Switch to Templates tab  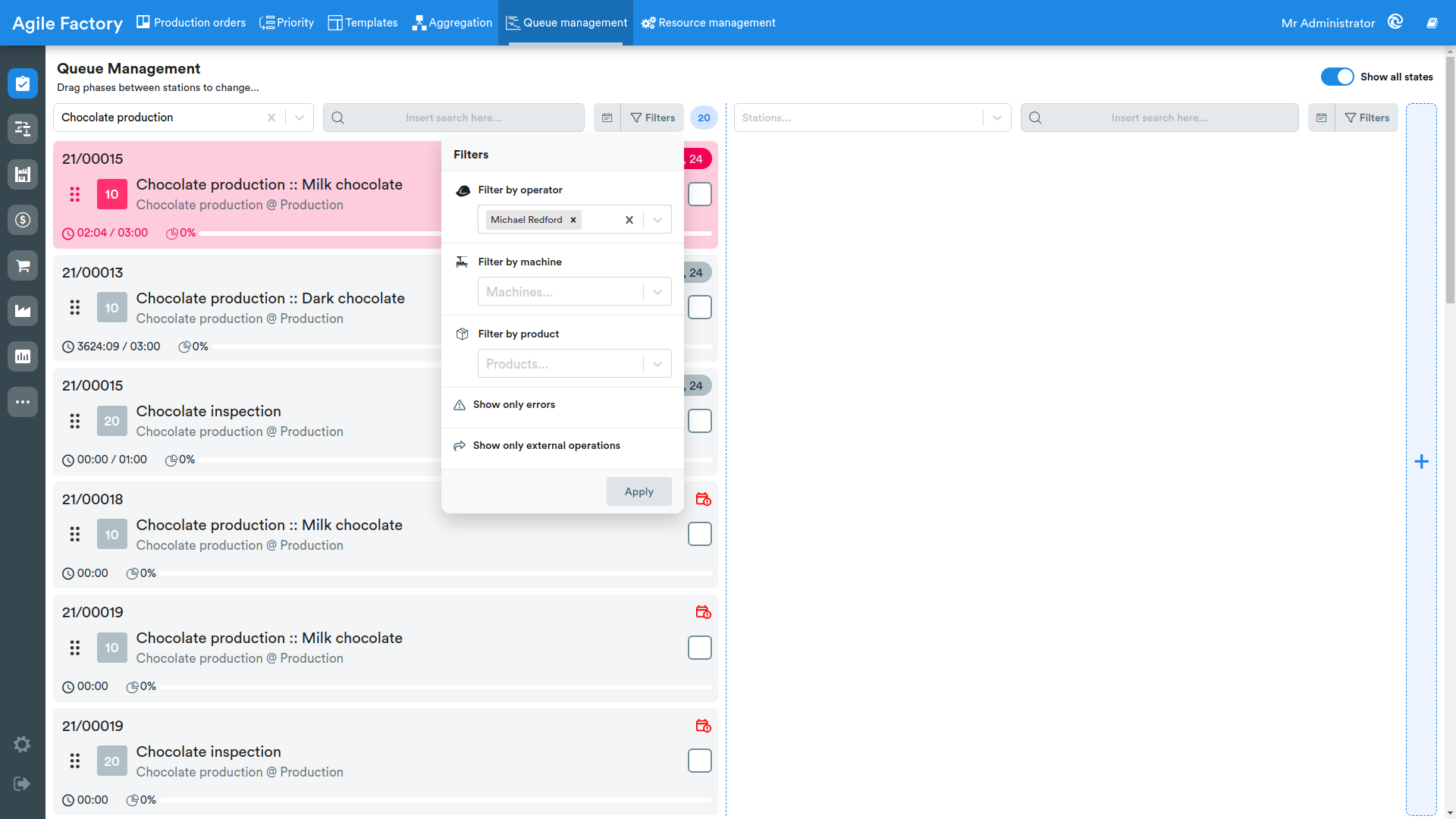click(362, 23)
